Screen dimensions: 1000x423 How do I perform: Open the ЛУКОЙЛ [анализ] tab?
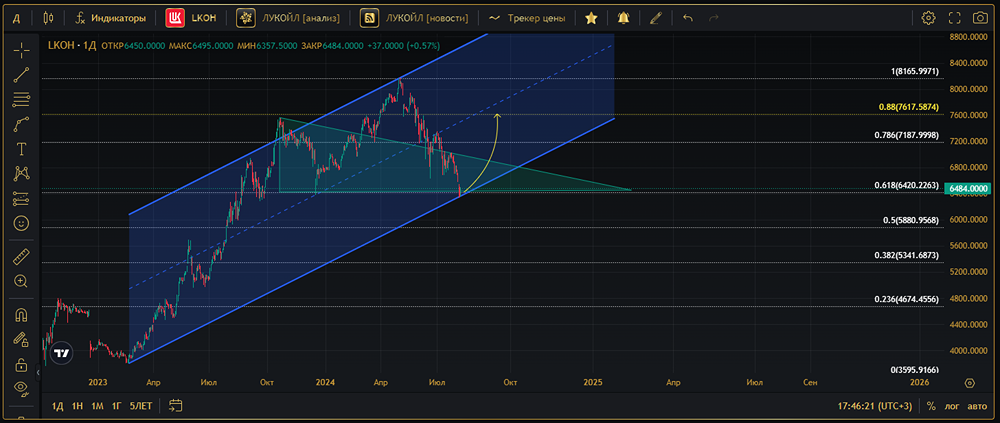[x=288, y=18]
